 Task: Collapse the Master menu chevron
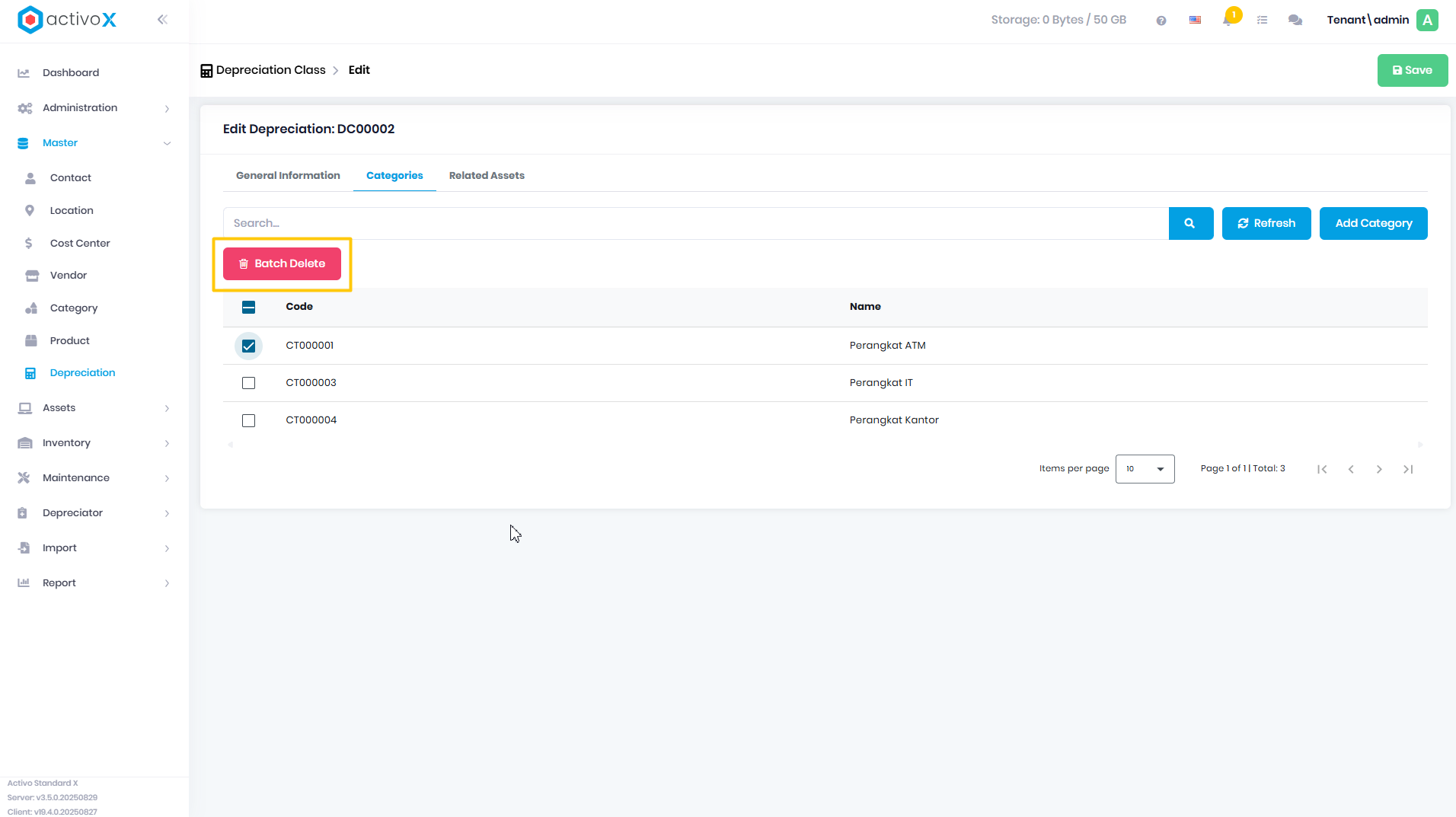tap(167, 143)
